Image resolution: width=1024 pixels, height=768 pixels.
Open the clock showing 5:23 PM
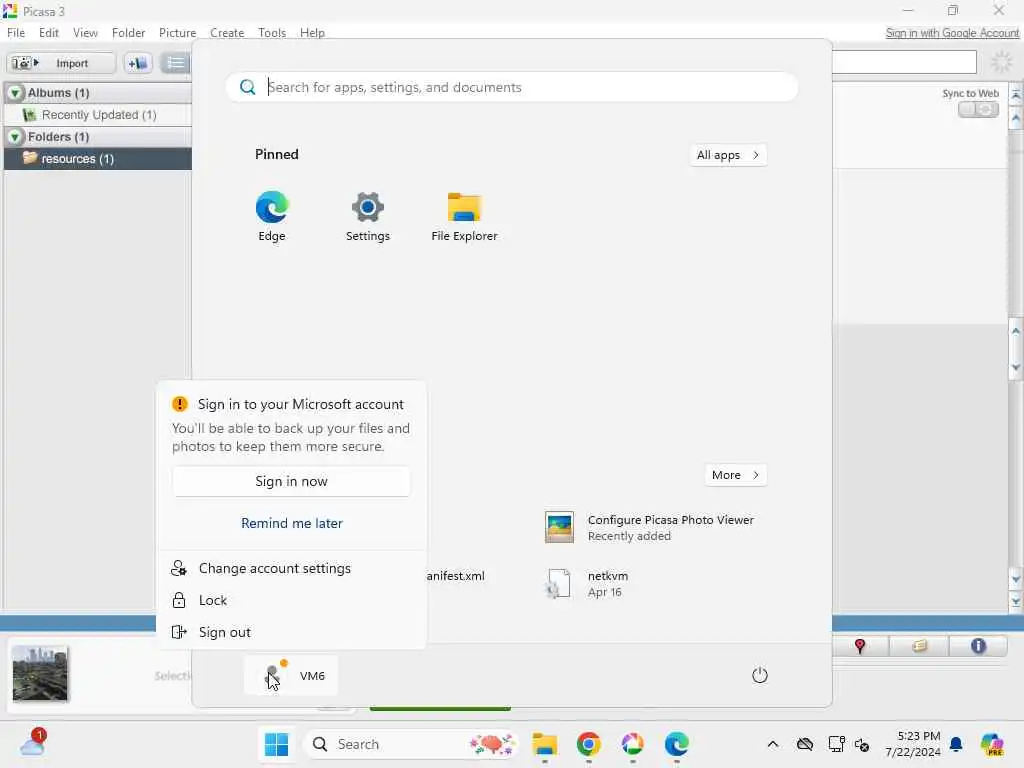click(912, 744)
